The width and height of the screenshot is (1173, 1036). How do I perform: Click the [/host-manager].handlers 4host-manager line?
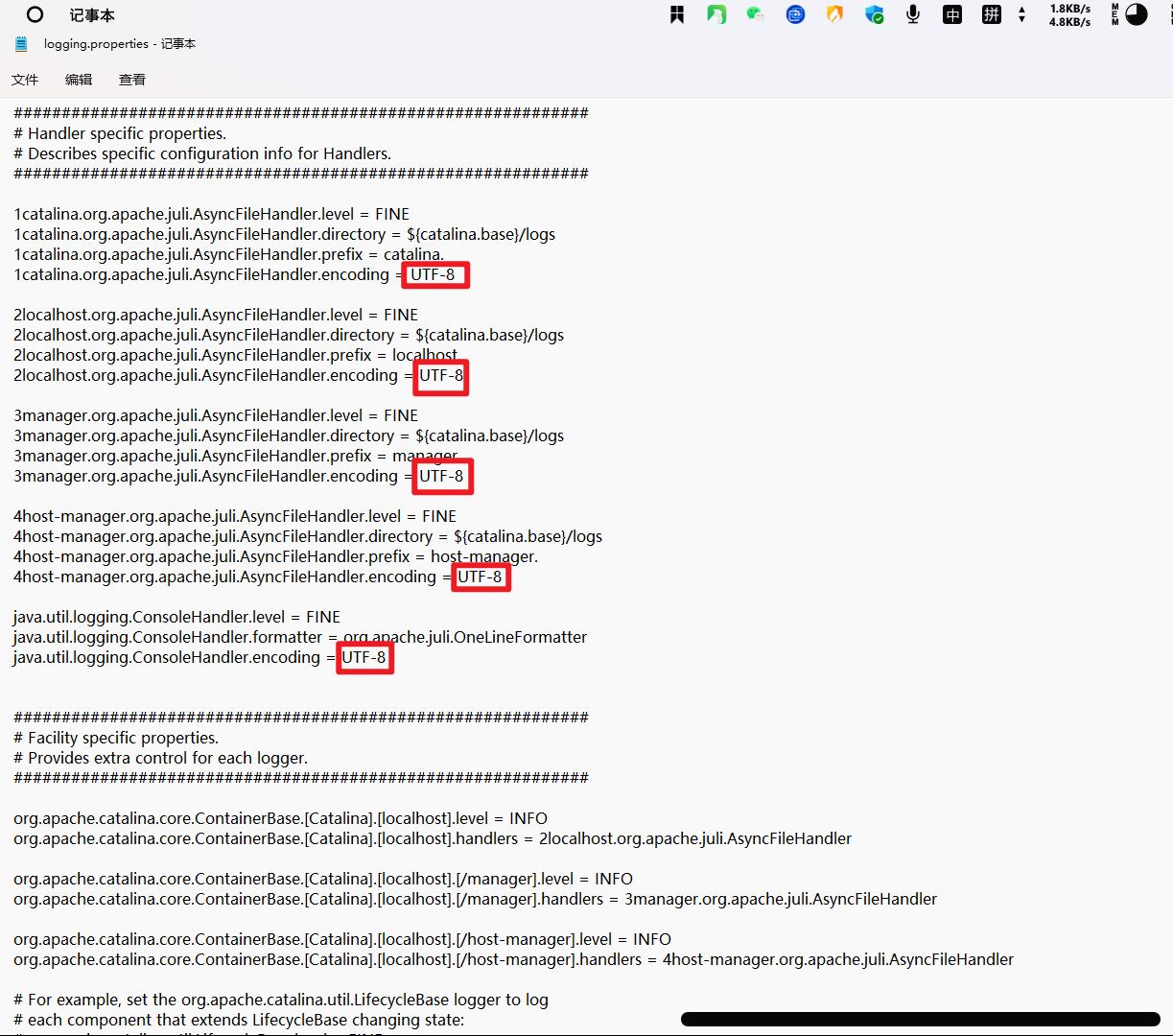pyautogui.click(x=513, y=959)
